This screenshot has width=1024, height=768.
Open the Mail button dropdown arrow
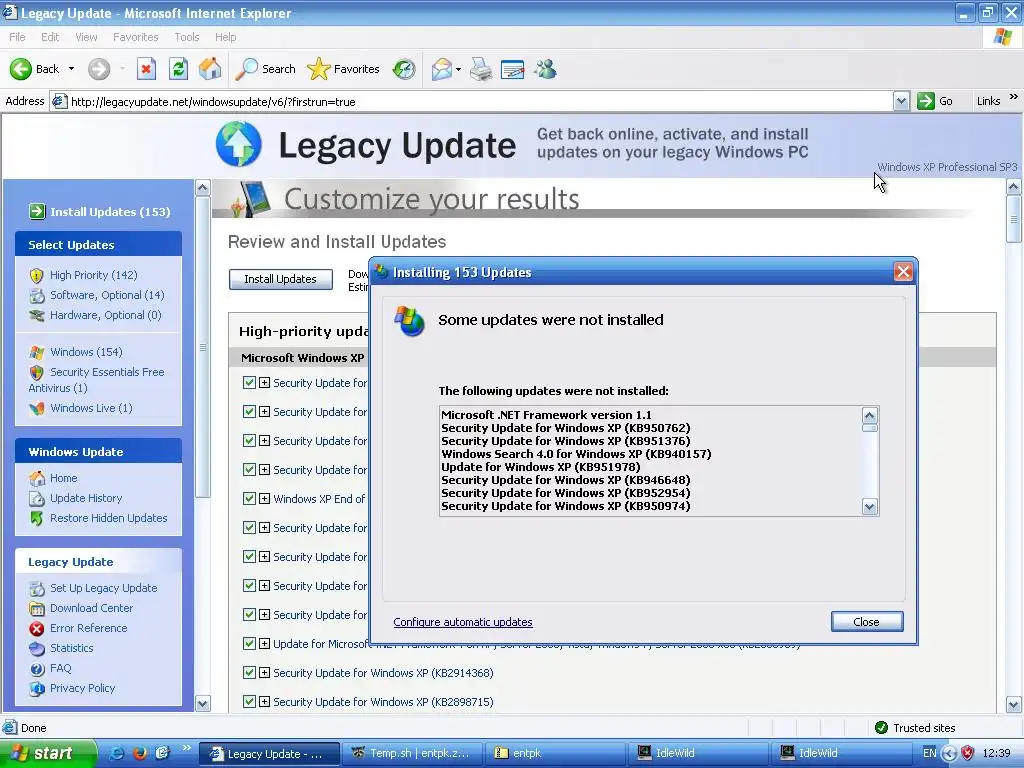coord(458,69)
